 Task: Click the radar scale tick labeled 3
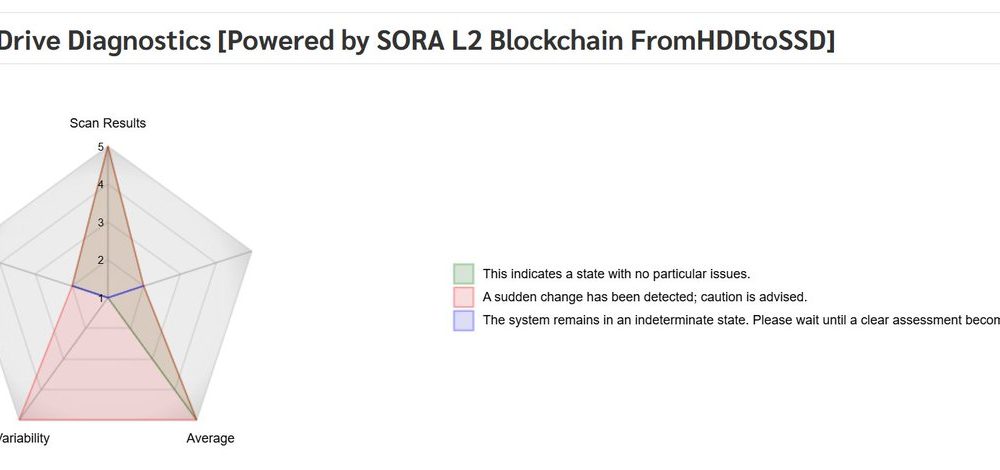tap(101, 223)
